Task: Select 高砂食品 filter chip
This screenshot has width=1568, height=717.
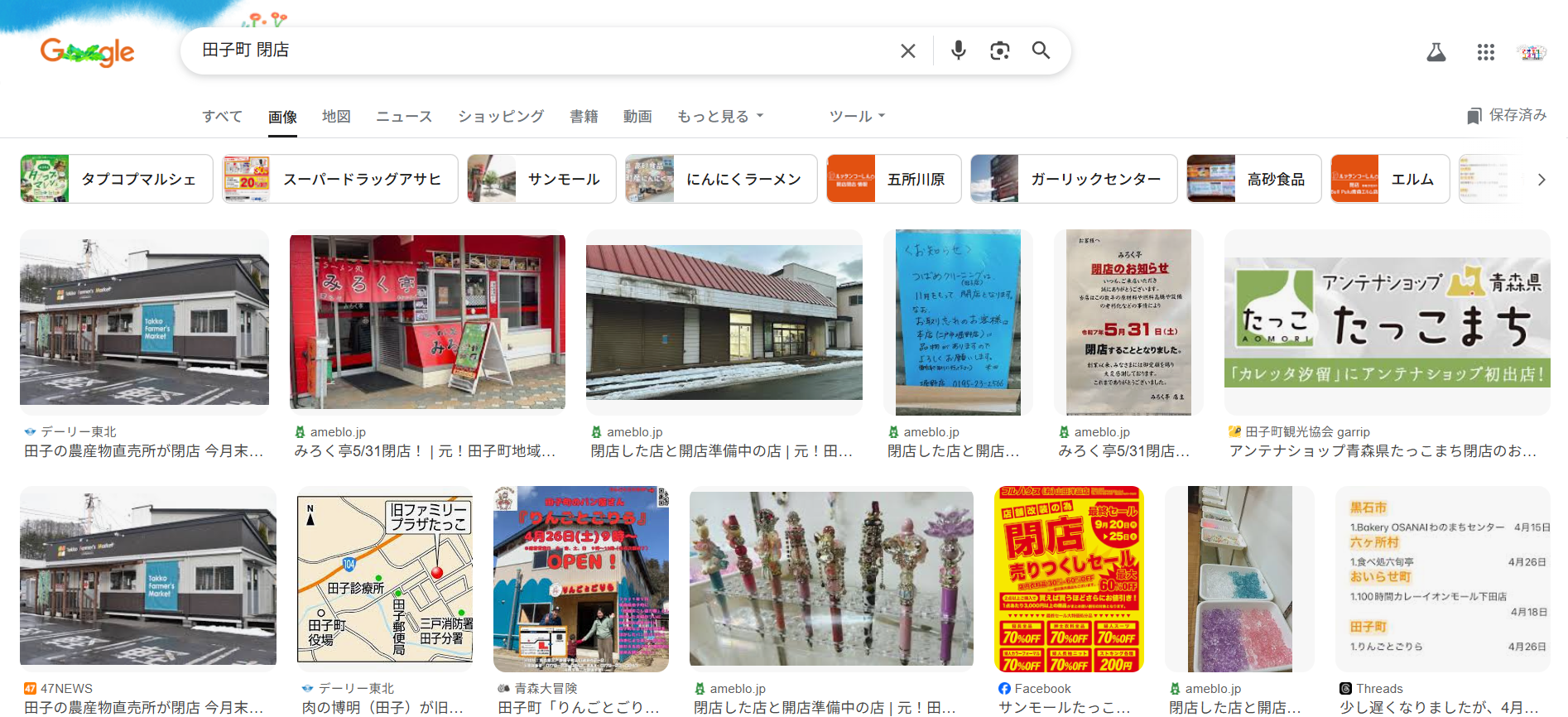Action: tap(1254, 179)
